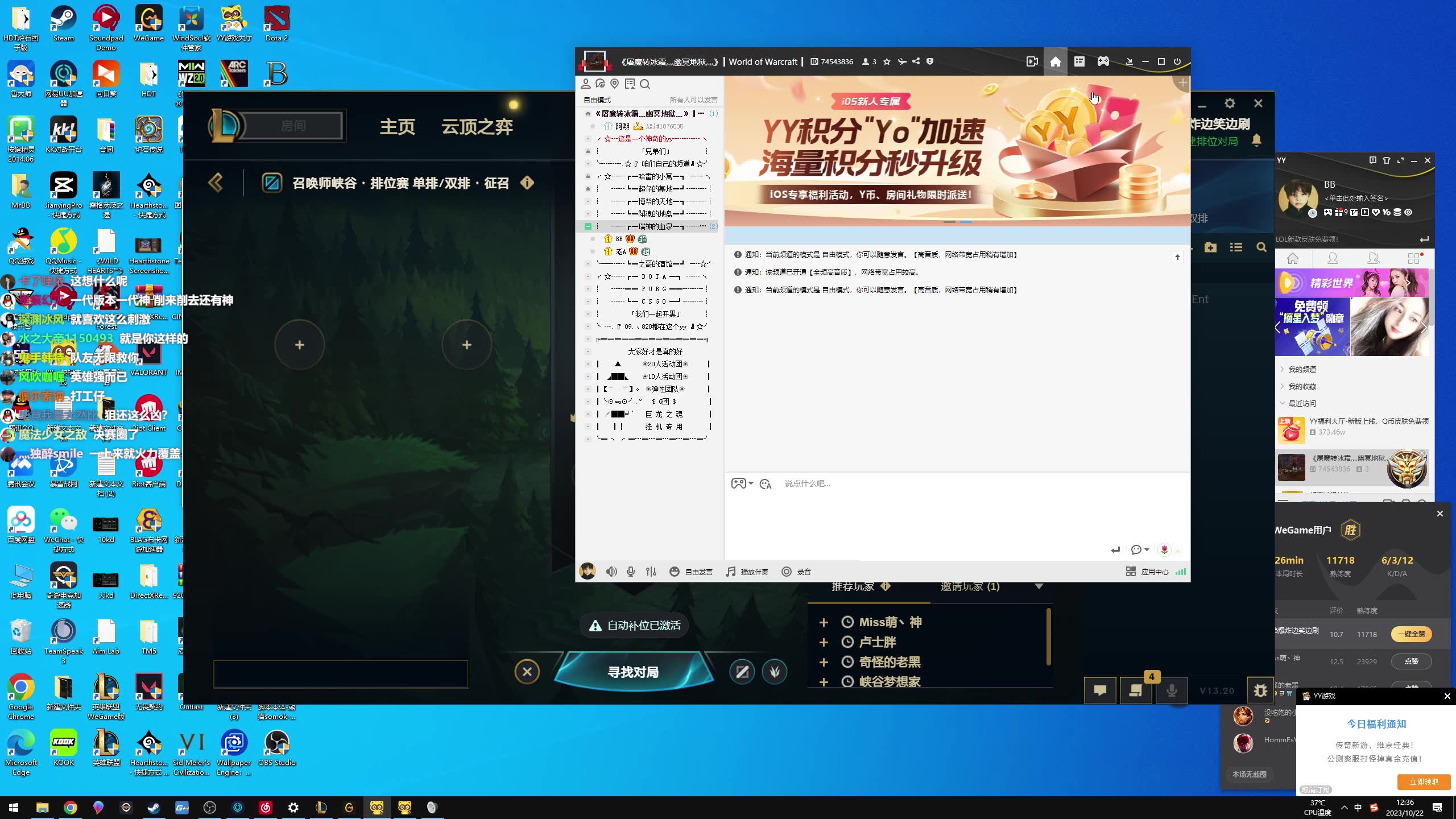Image resolution: width=1456 pixels, height=819 pixels.
Task: Toggle the microphone in the YY bottom bar
Action: (631, 572)
